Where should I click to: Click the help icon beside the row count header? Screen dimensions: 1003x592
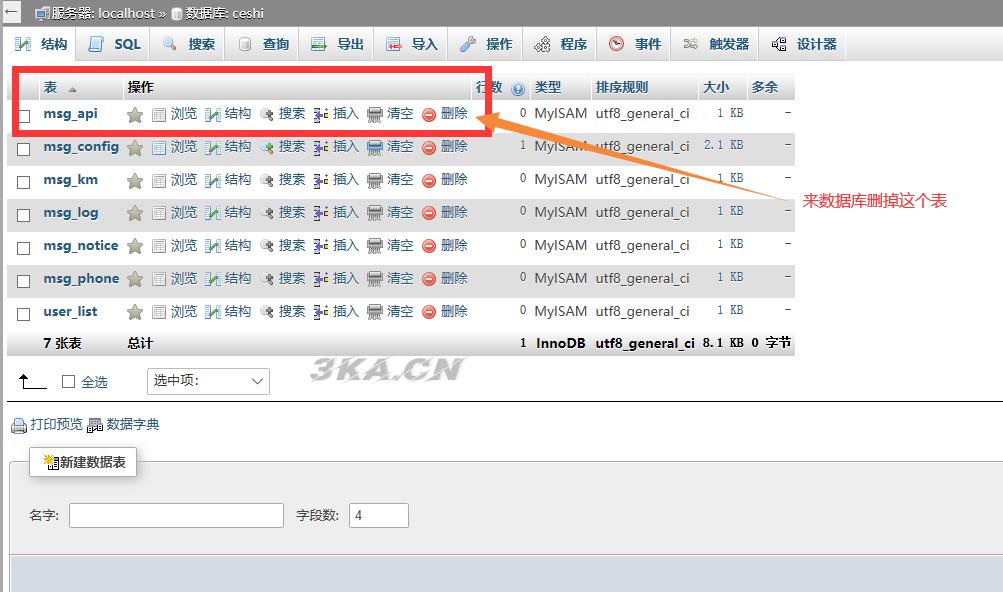[517, 89]
